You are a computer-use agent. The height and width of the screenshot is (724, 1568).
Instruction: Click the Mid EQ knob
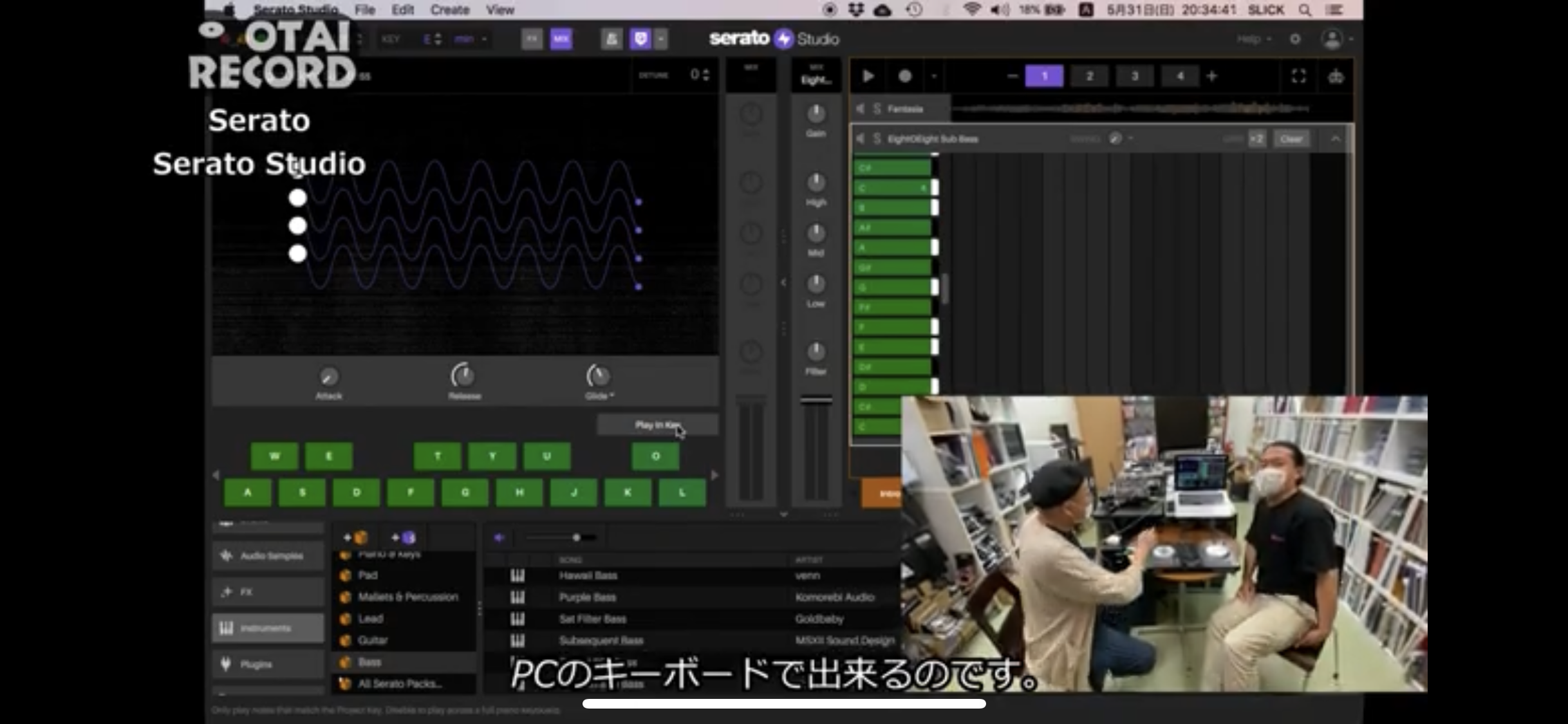[x=816, y=233]
